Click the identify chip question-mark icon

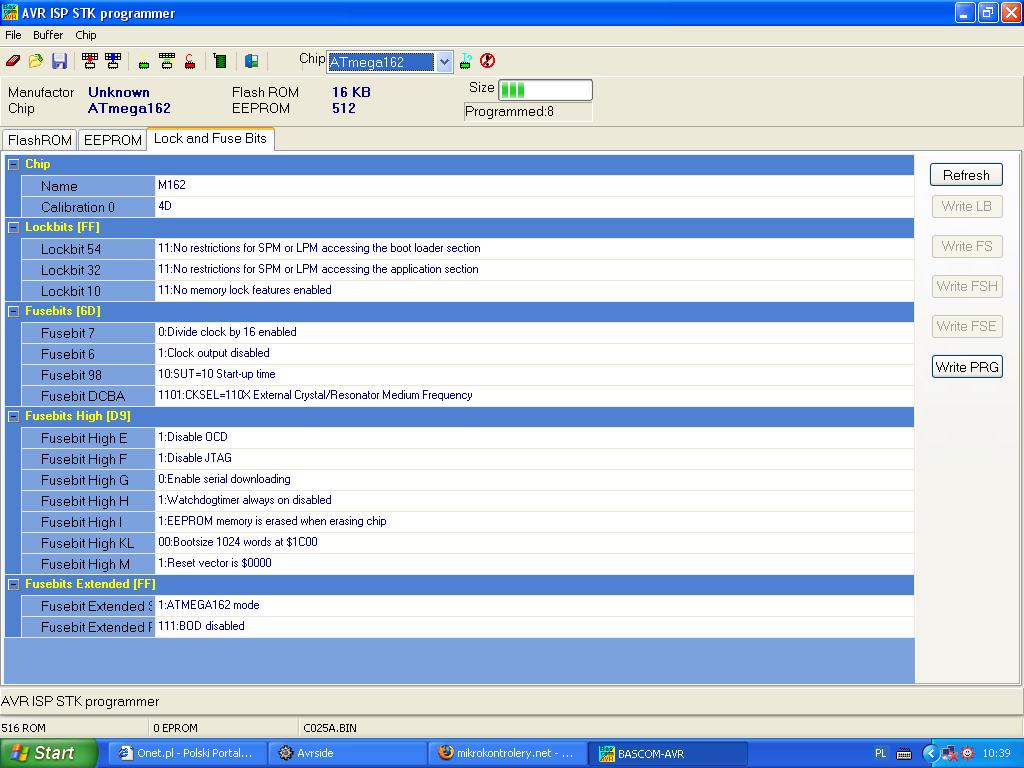(x=466, y=61)
